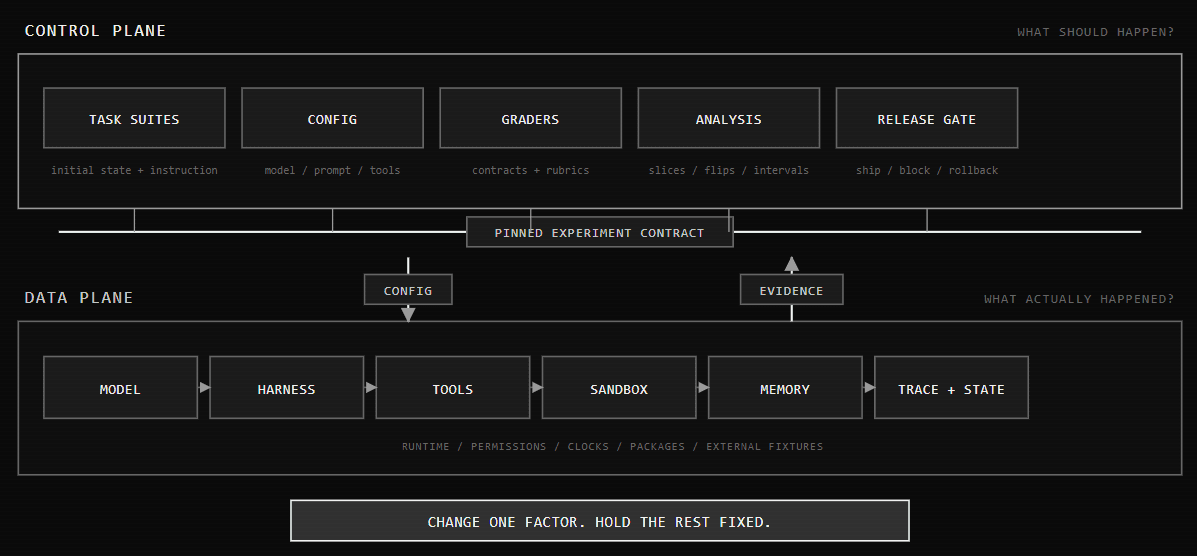
Task: Select the CONFIG box in control plane
Action: tap(332, 118)
